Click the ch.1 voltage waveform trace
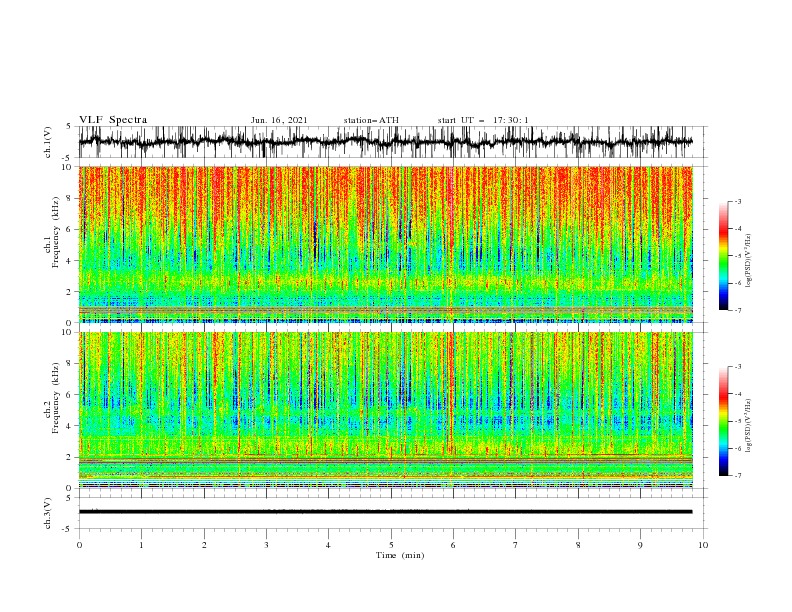Screen dimensions: 792x612 coord(385,142)
